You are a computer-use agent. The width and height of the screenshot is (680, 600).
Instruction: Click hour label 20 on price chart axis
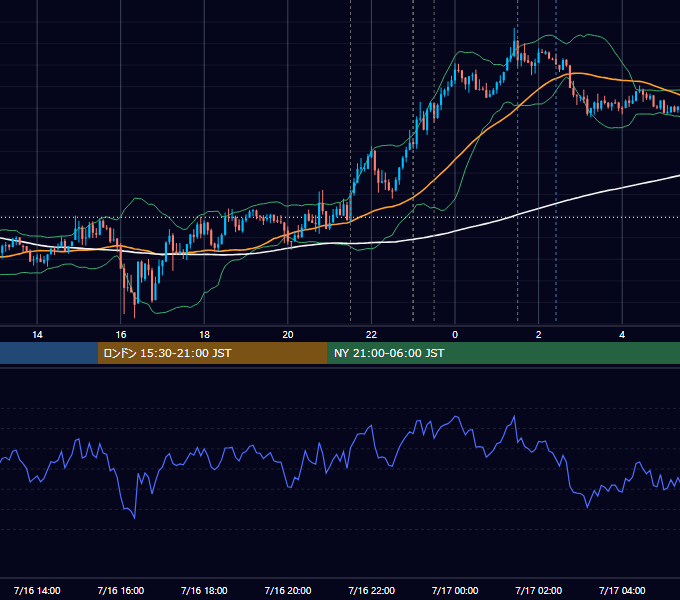click(288, 335)
